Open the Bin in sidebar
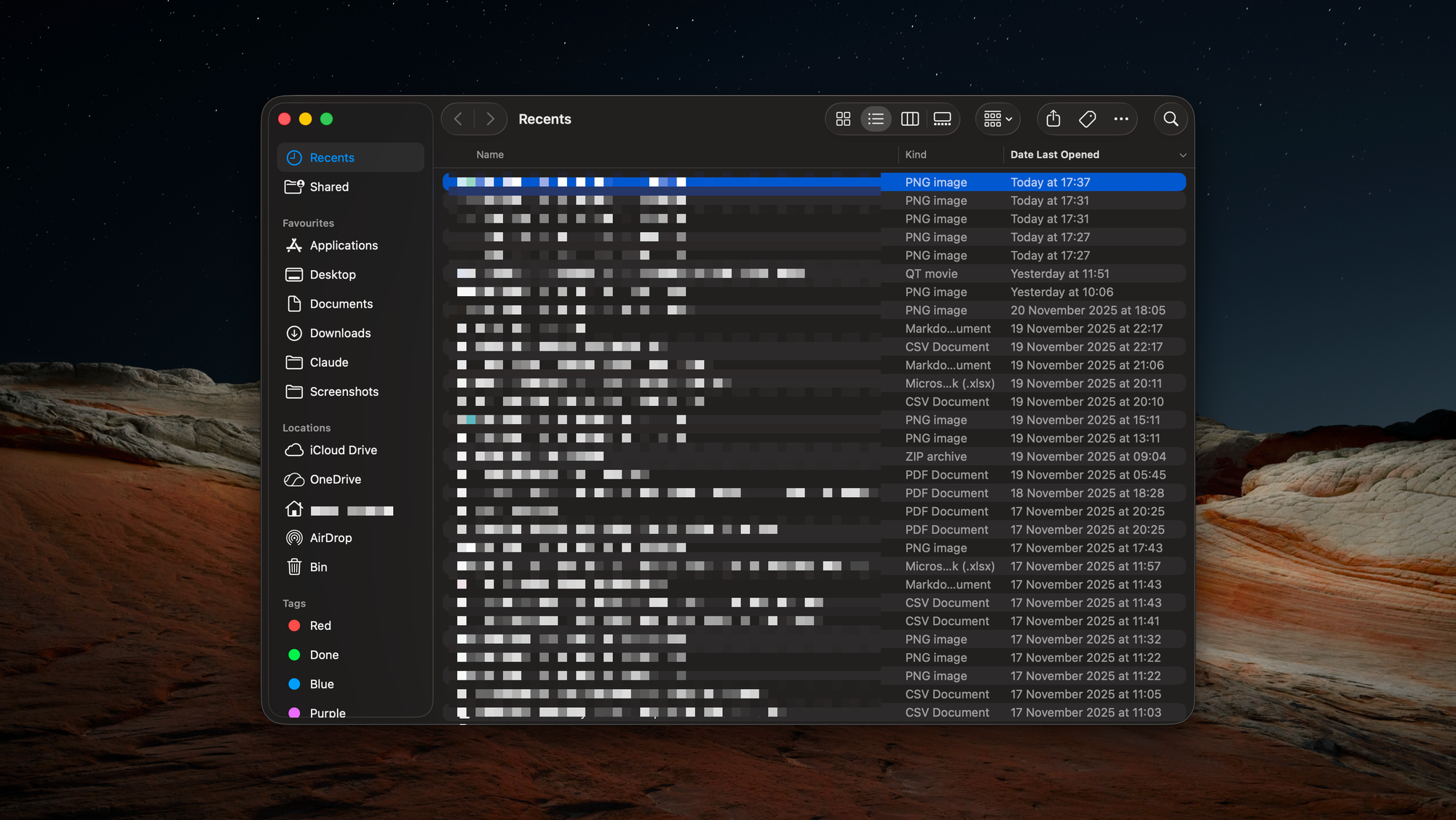This screenshot has height=820, width=1456. click(318, 567)
